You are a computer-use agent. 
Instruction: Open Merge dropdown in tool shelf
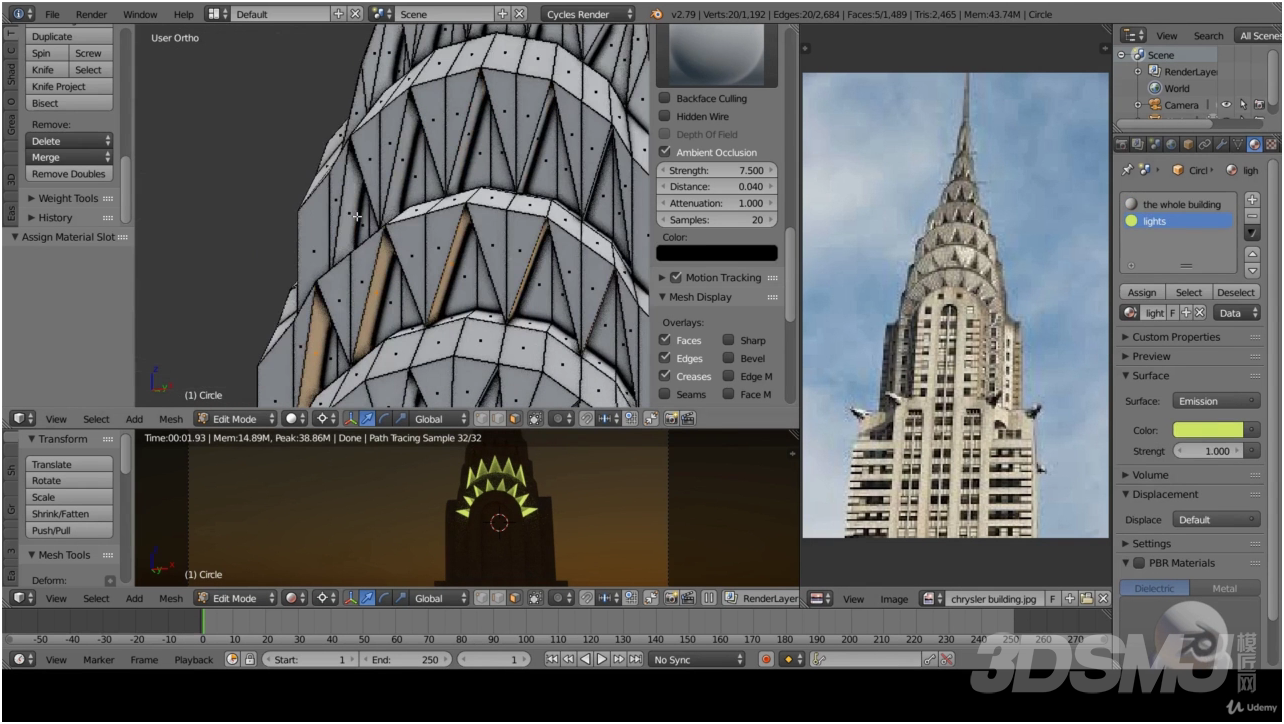(x=69, y=157)
